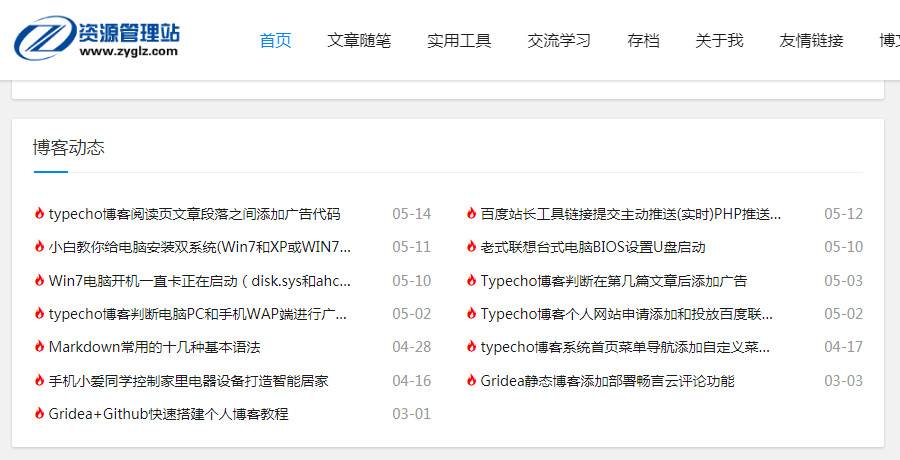Open 友情链接 in the navigation bar
The image size is (900, 460).
point(811,41)
